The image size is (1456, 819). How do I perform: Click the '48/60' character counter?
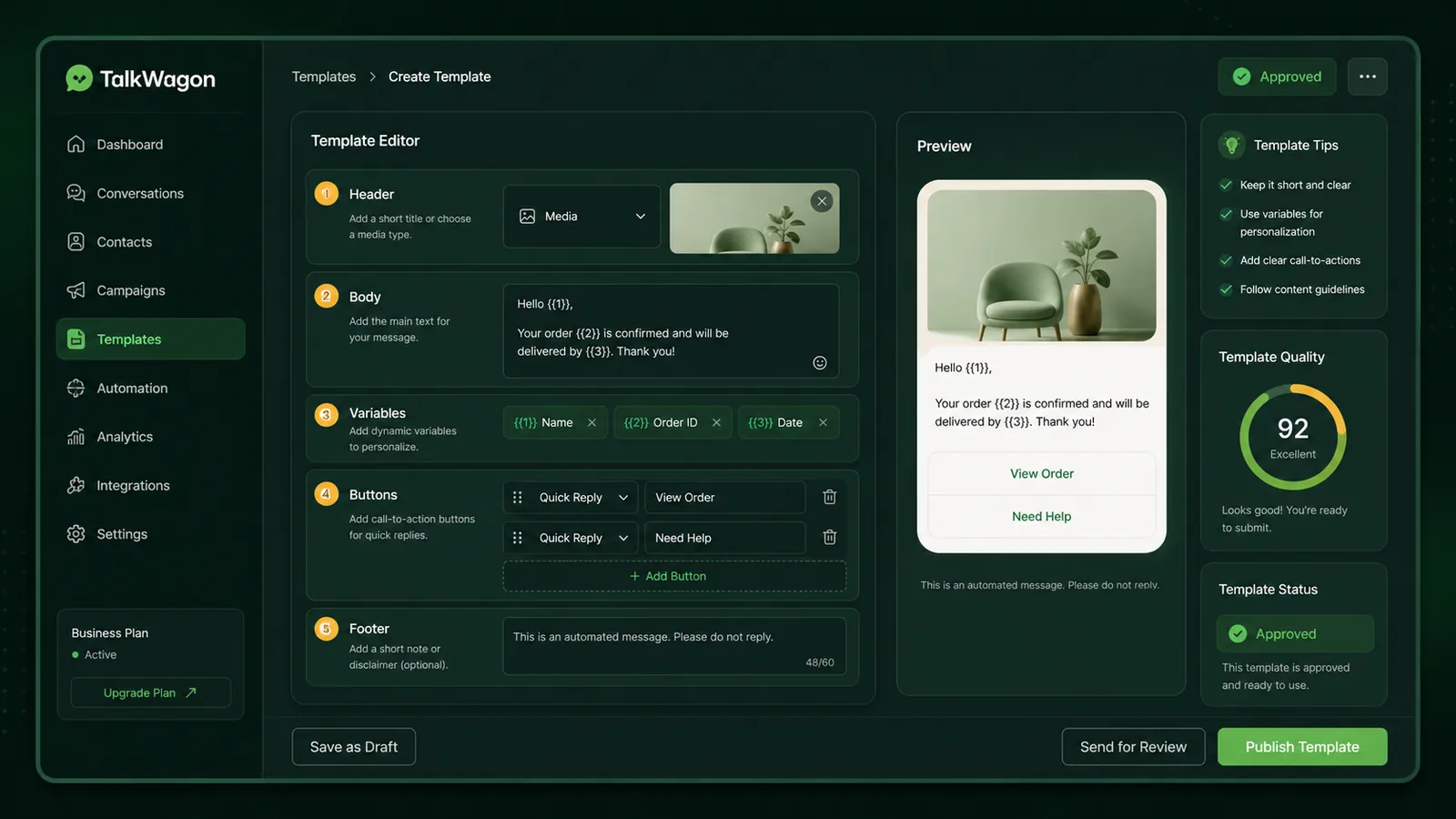coord(820,662)
